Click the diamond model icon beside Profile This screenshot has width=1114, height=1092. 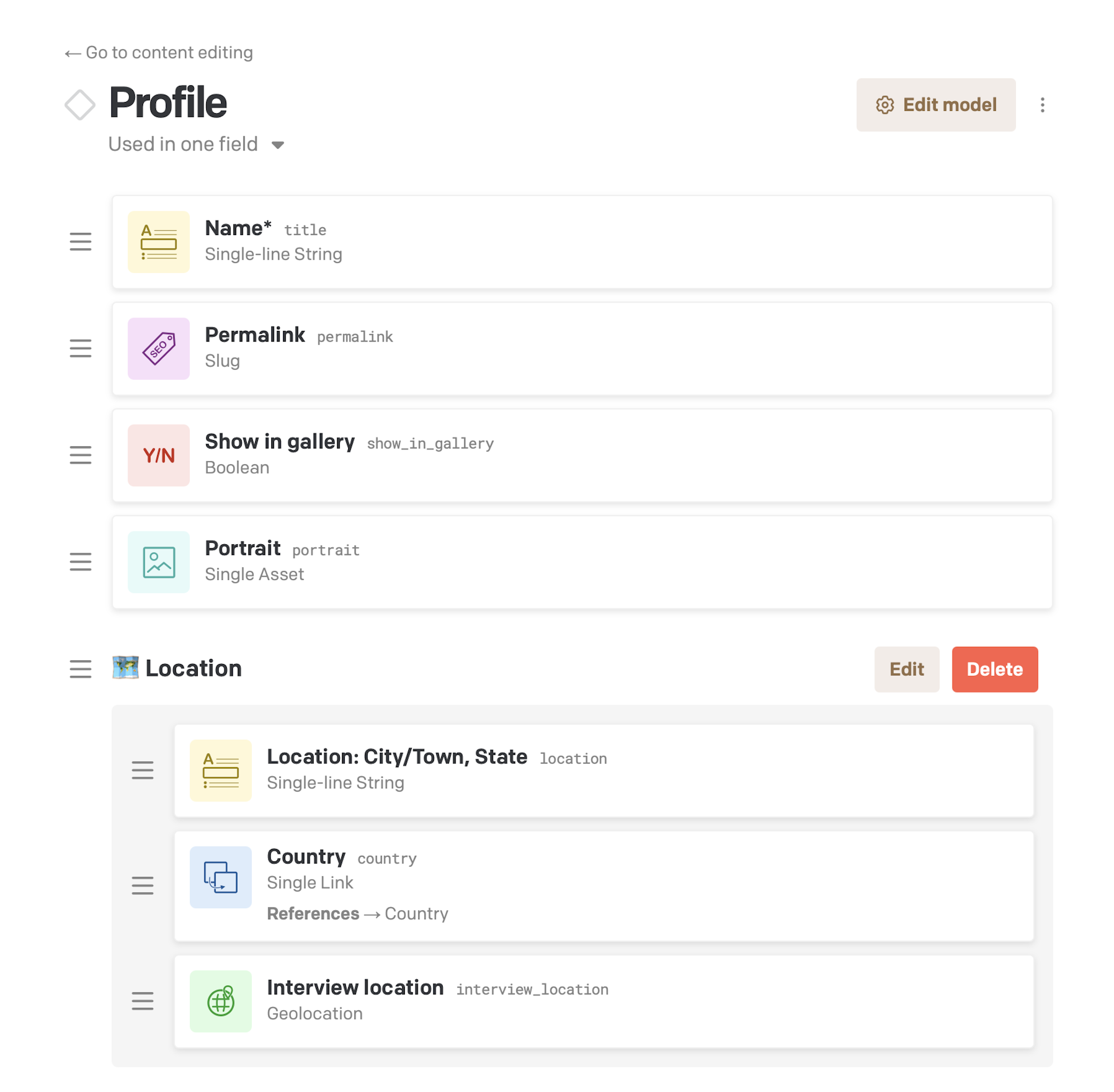point(80,105)
